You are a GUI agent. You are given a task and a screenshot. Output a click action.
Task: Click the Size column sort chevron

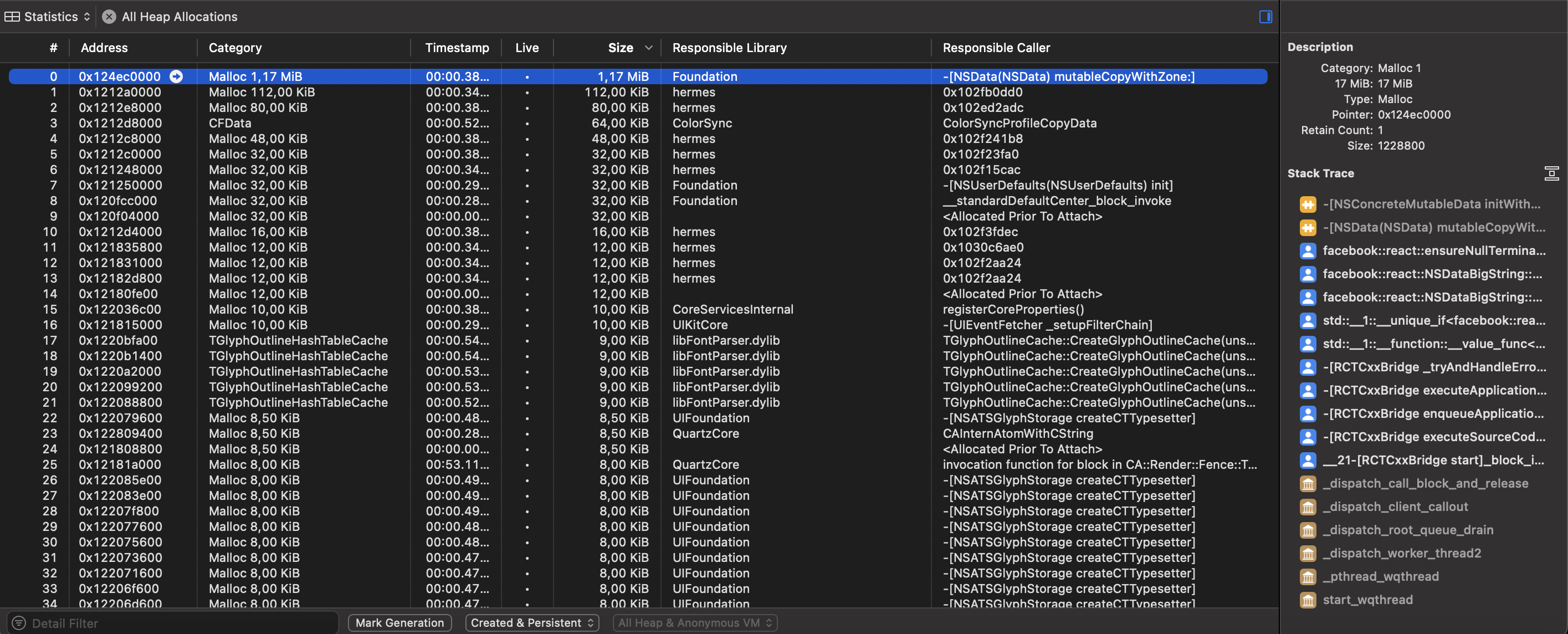648,48
